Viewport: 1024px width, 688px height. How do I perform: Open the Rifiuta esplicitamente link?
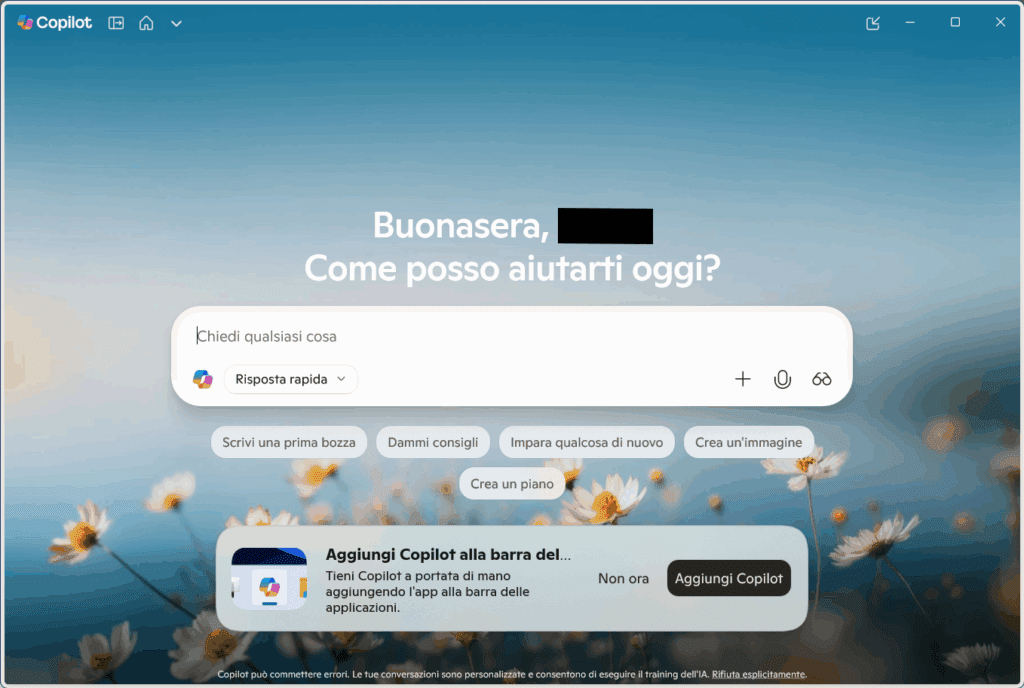(759, 674)
